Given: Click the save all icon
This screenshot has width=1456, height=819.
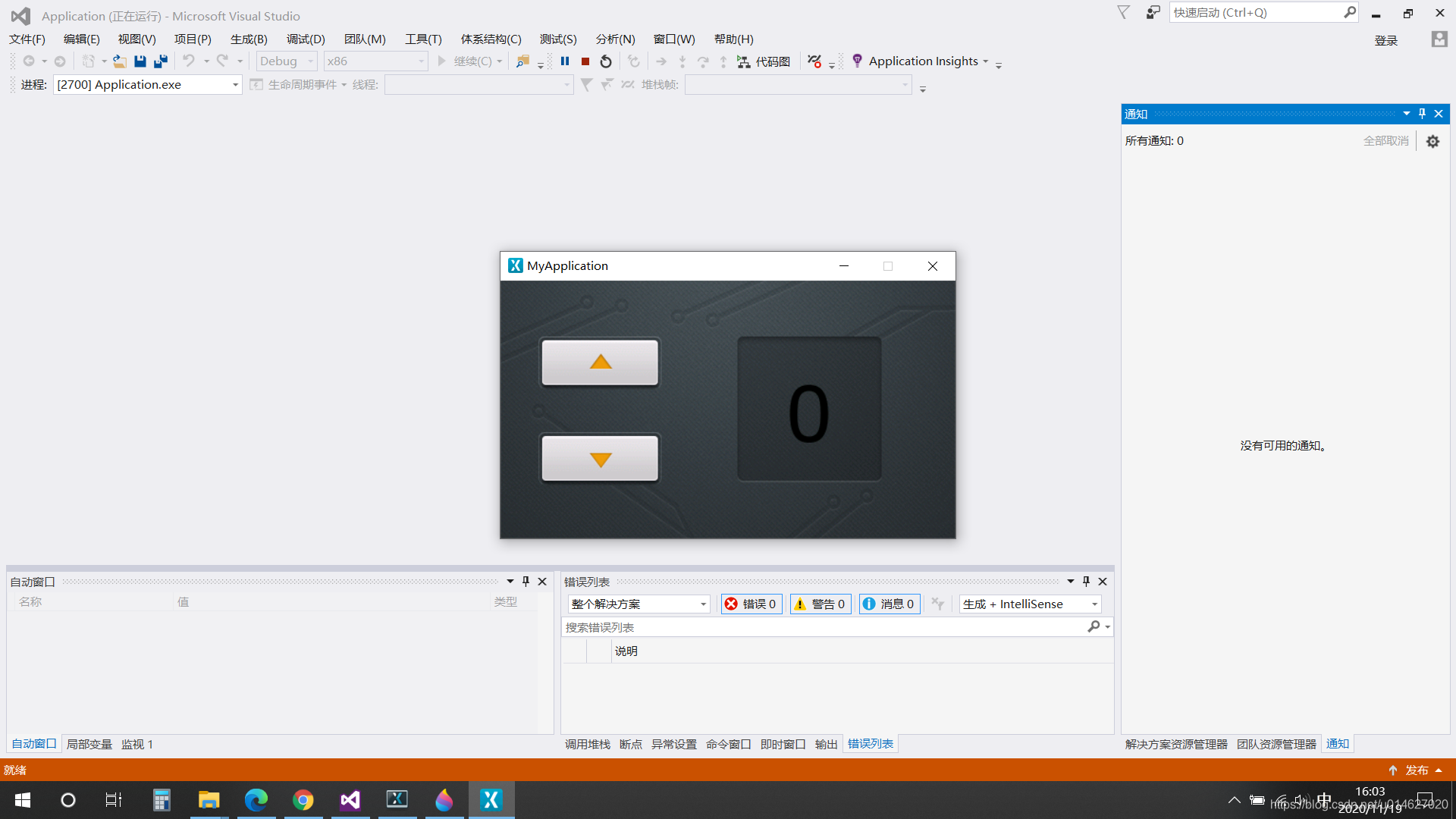Looking at the screenshot, I should 161,61.
